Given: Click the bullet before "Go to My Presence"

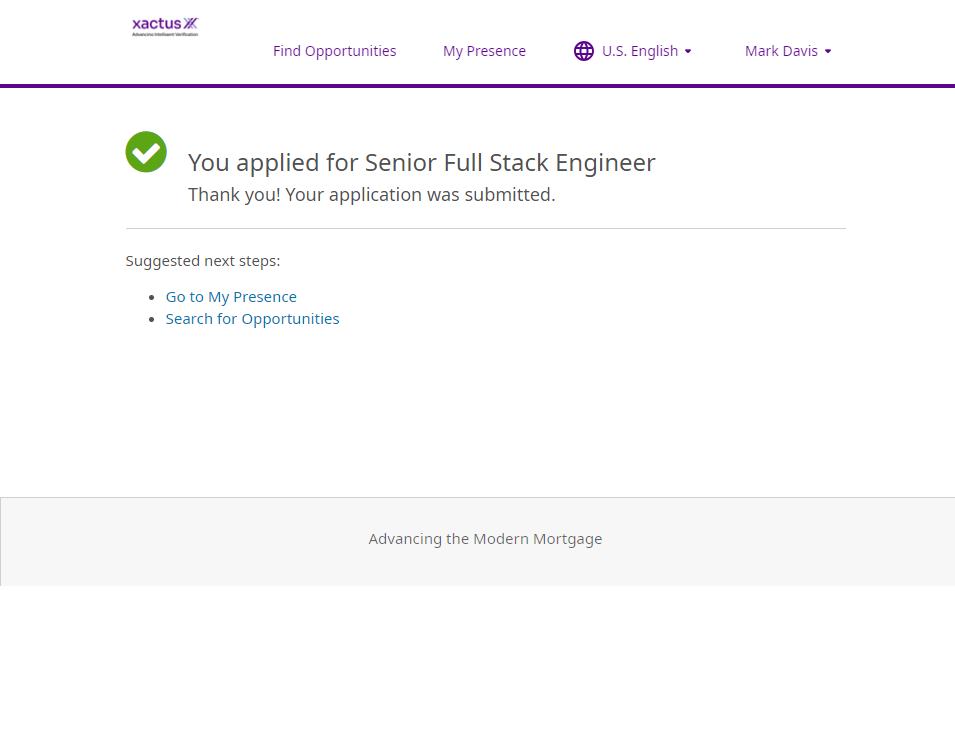Looking at the screenshot, I should point(152,298).
